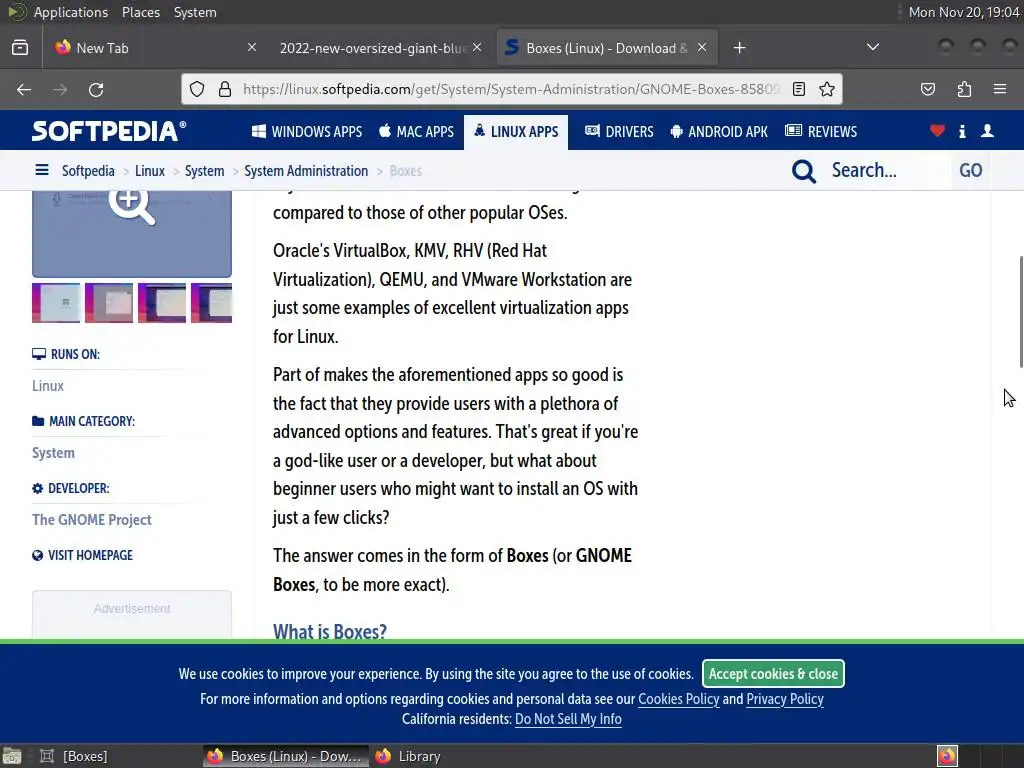Open Firefox application hamburger menu
1024x768 pixels.
999,89
